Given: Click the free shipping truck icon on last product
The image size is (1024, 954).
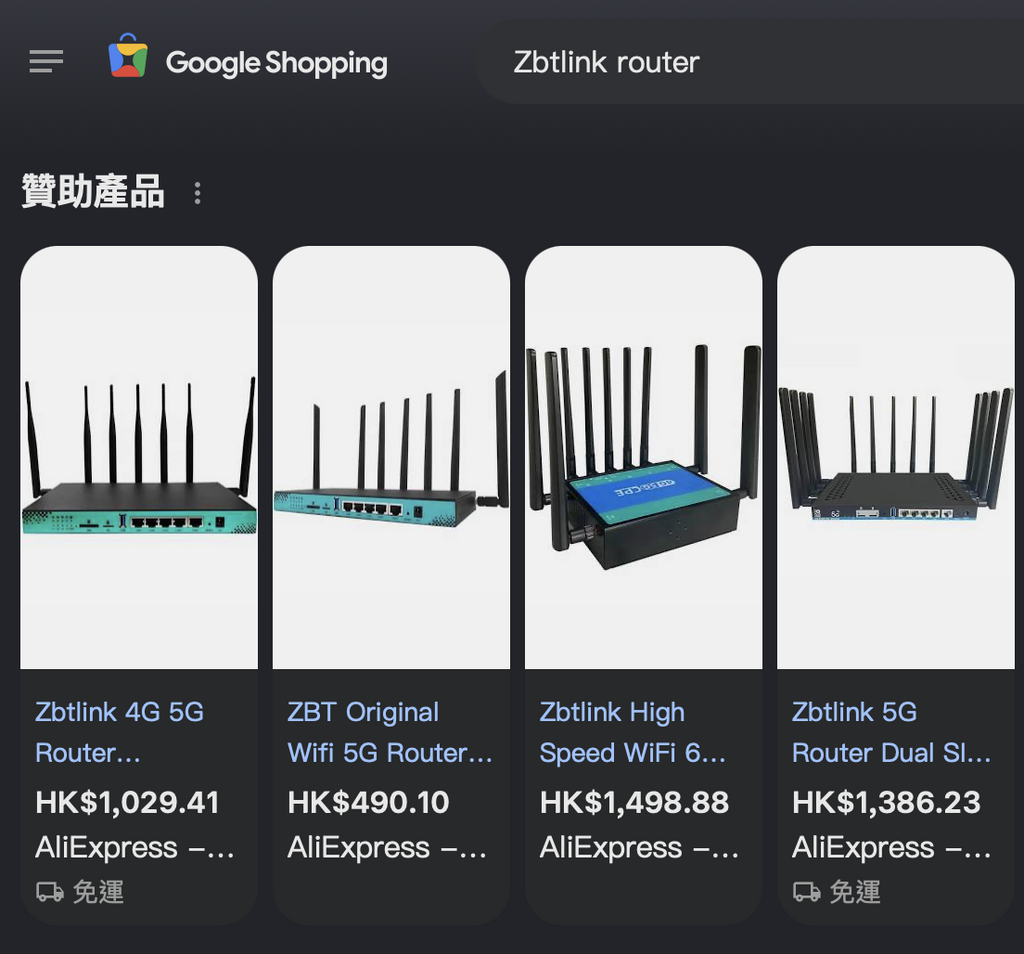Looking at the screenshot, I should (x=807, y=891).
